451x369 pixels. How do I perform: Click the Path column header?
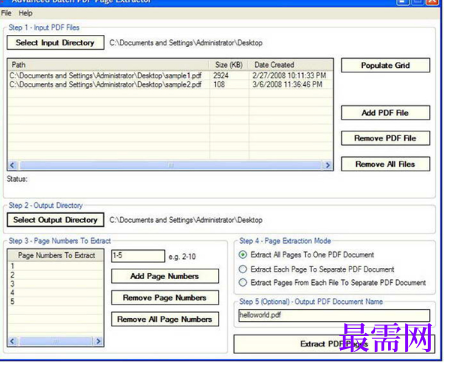[109, 65]
